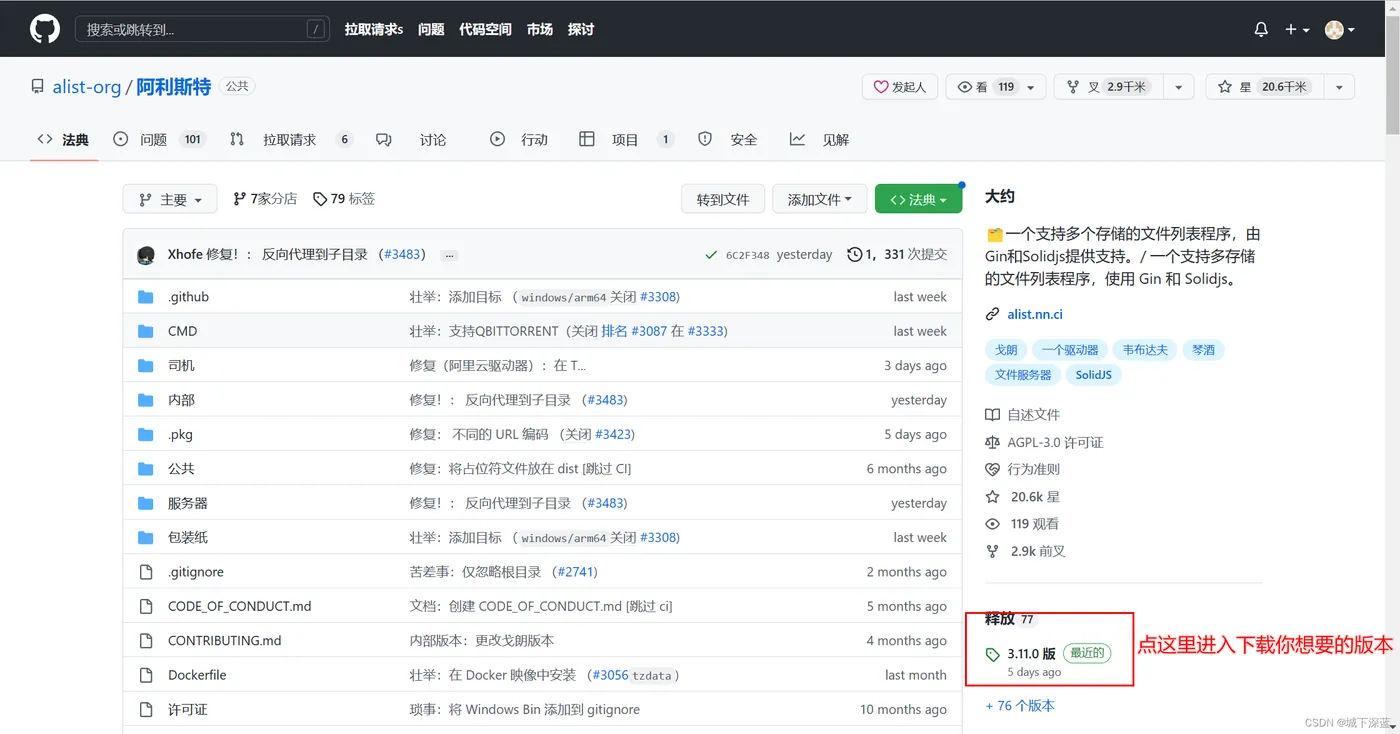Select the 戈朗 topic tag
Image resolution: width=1400 pixels, height=734 pixels.
pyautogui.click(x=1006, y=350)
